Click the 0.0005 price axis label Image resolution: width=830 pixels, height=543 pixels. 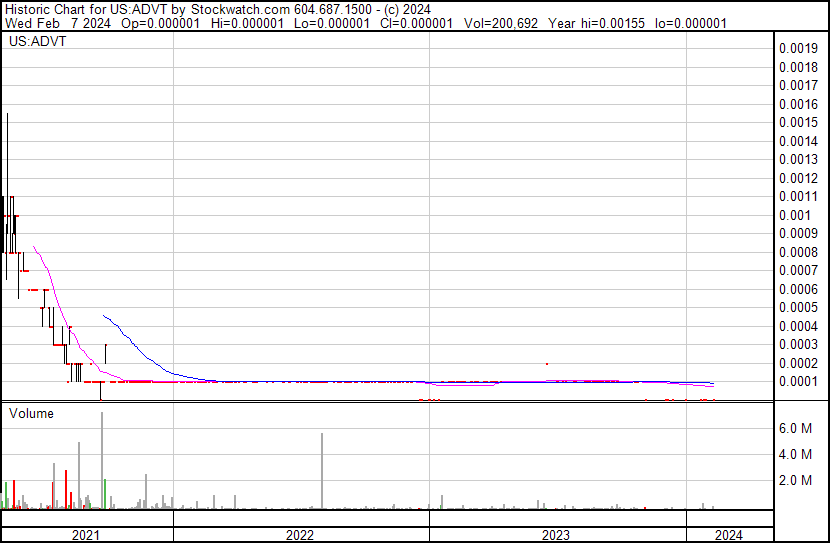pos(797,307)
